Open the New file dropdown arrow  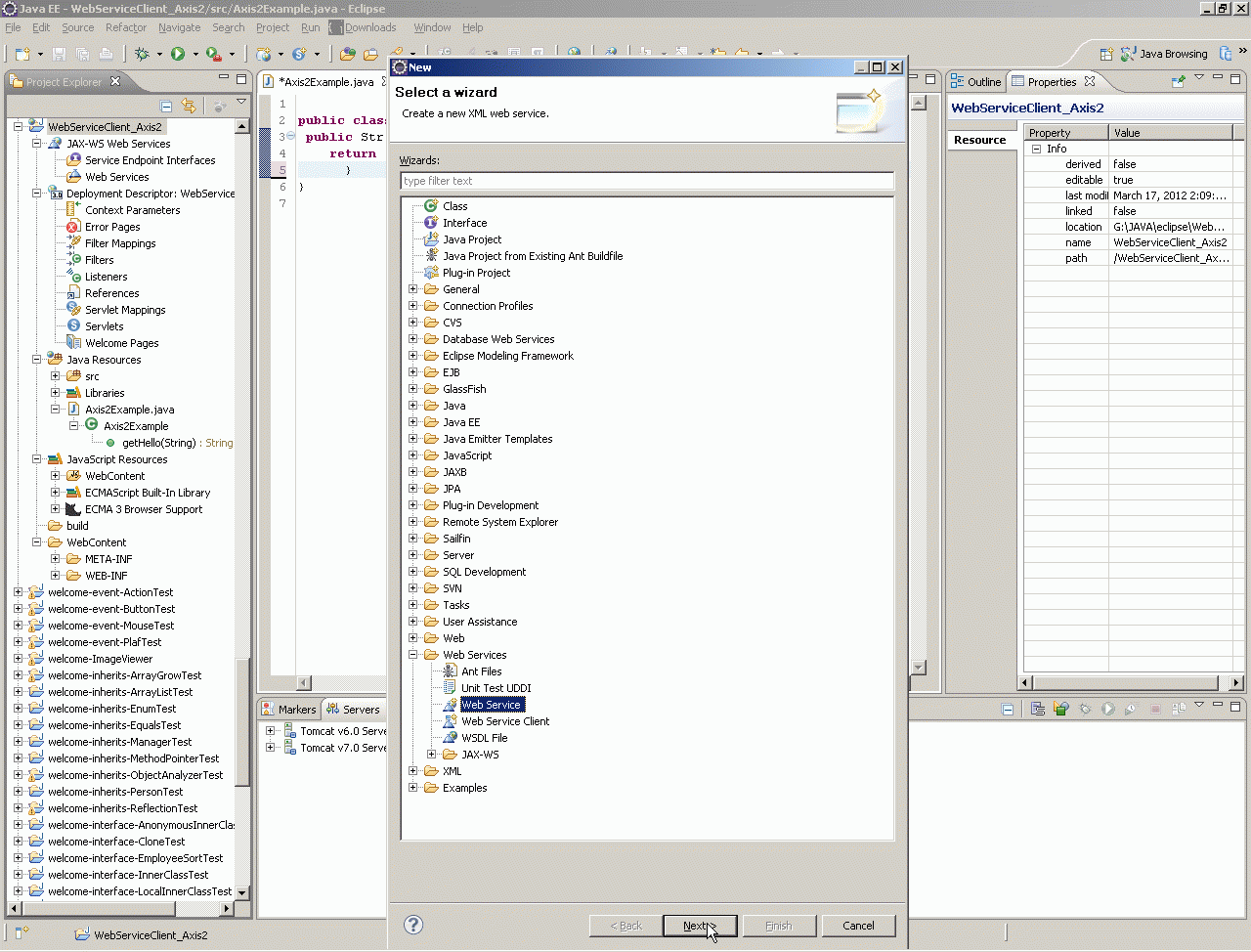[x=38, y=55]
